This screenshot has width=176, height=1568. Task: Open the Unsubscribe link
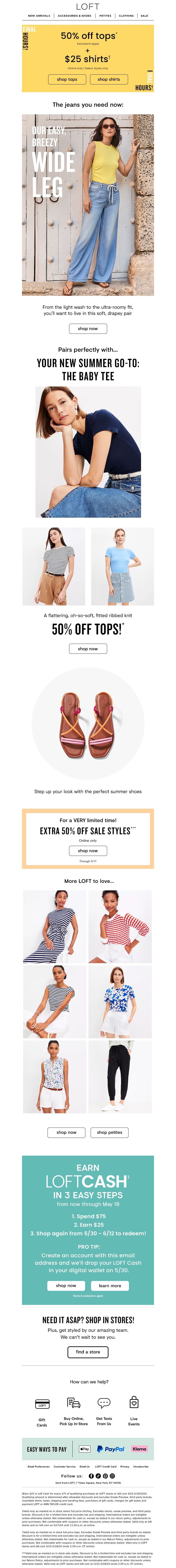141,1466
